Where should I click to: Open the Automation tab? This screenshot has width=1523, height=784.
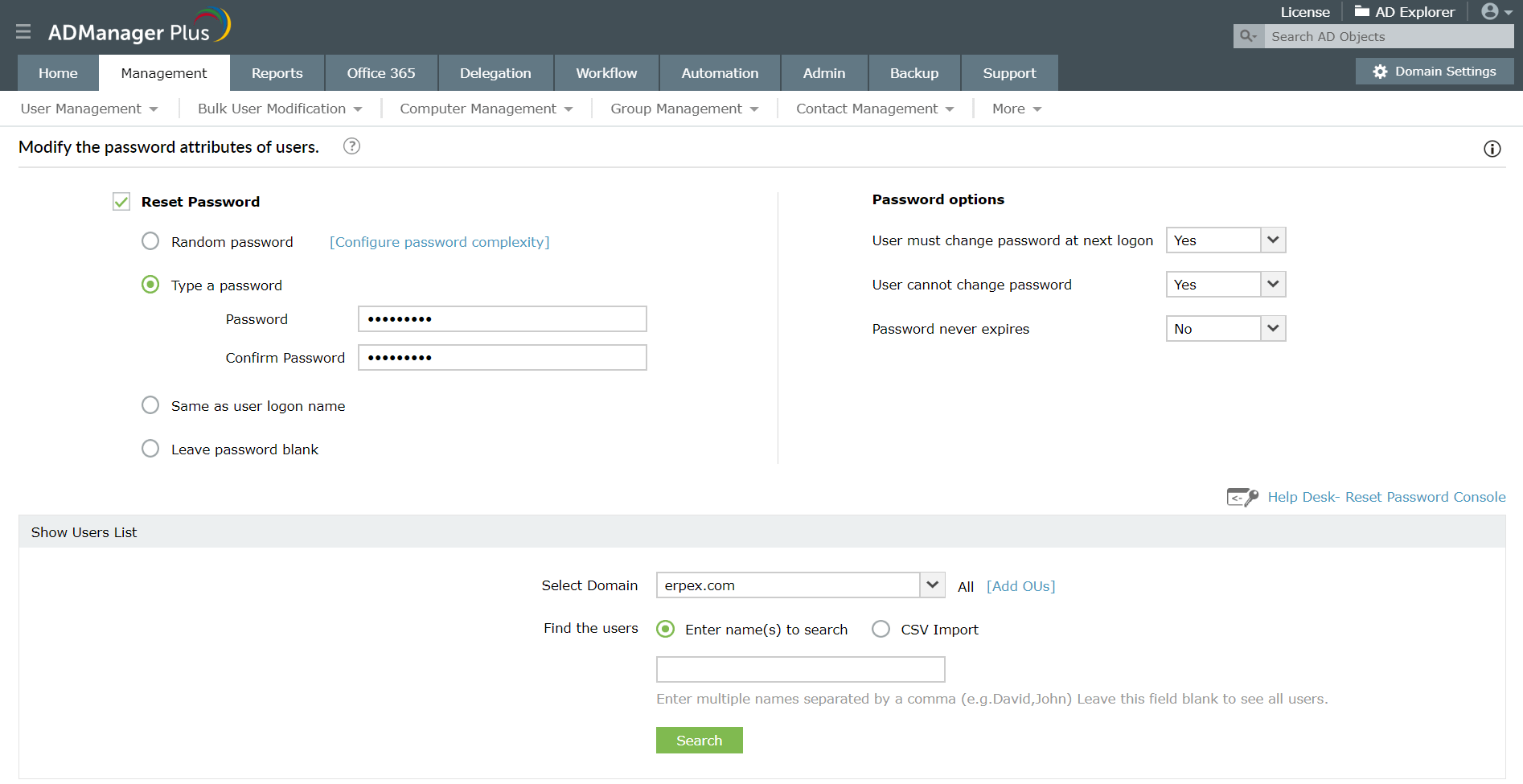tap(720, 73)
